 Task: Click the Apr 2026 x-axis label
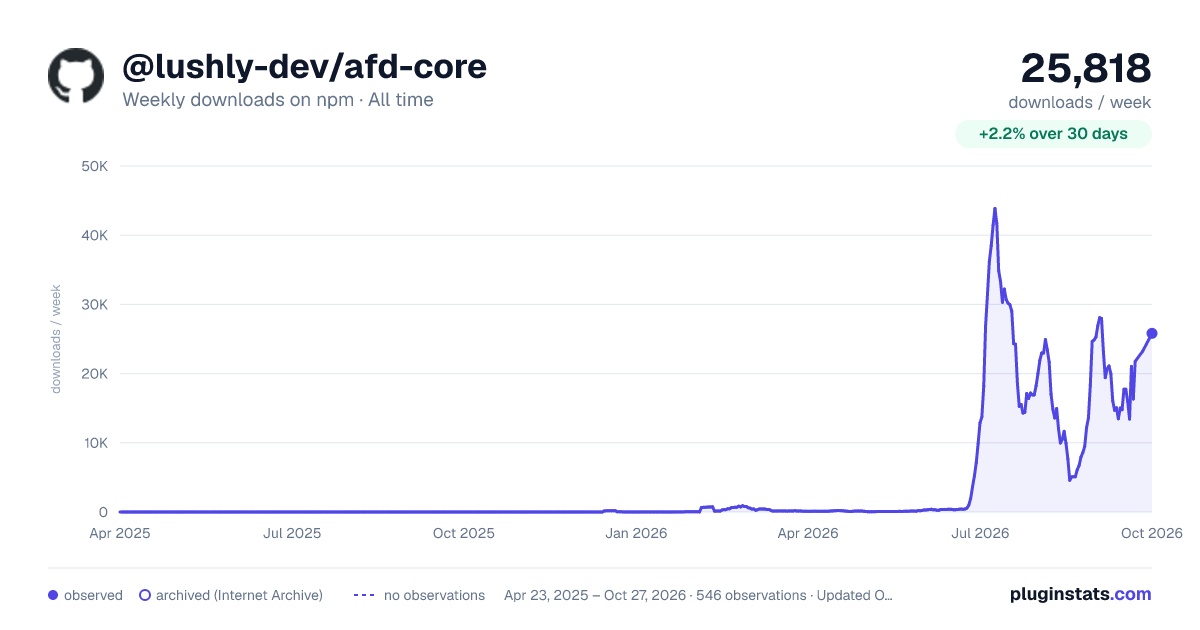coord(807,533)
